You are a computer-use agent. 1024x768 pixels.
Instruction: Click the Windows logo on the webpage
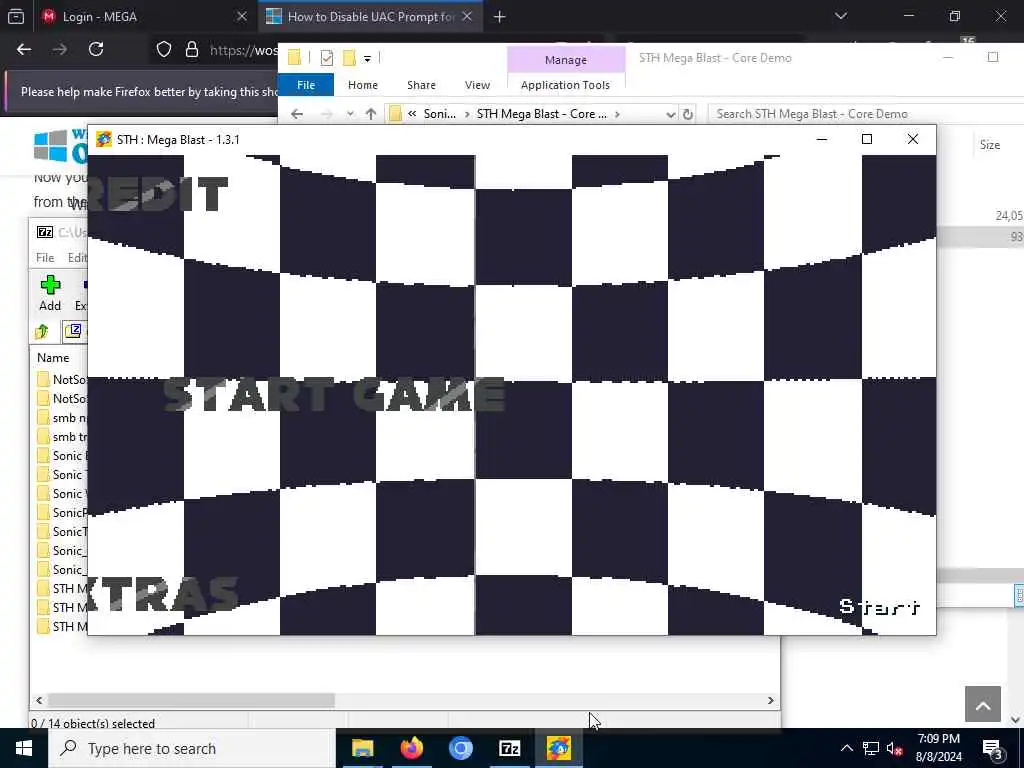click(x=50, y=146)
